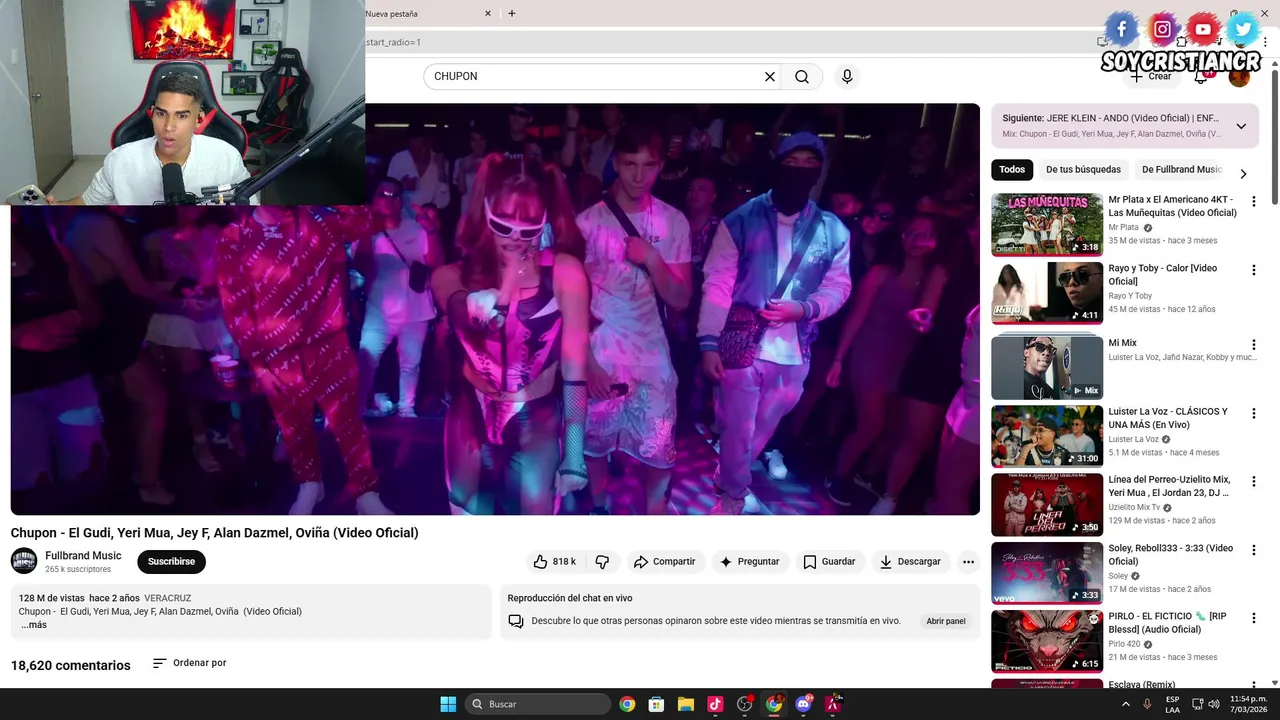The width and height of the screenshot is (1280, 720).
Task: Open more actions ellipsis under the video
Action: click(968, 562)
